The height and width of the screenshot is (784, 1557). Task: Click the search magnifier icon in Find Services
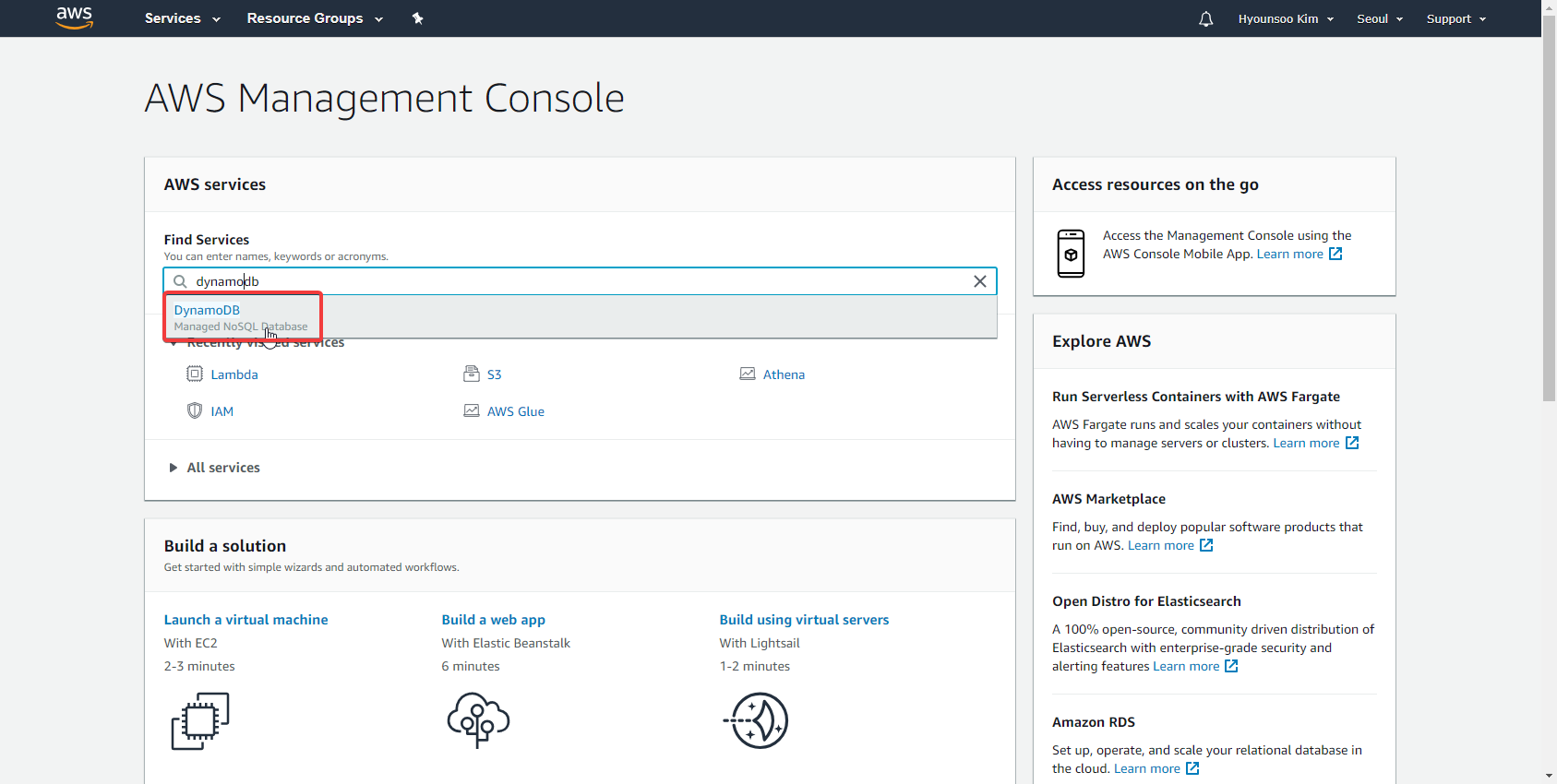pos(181,281)
